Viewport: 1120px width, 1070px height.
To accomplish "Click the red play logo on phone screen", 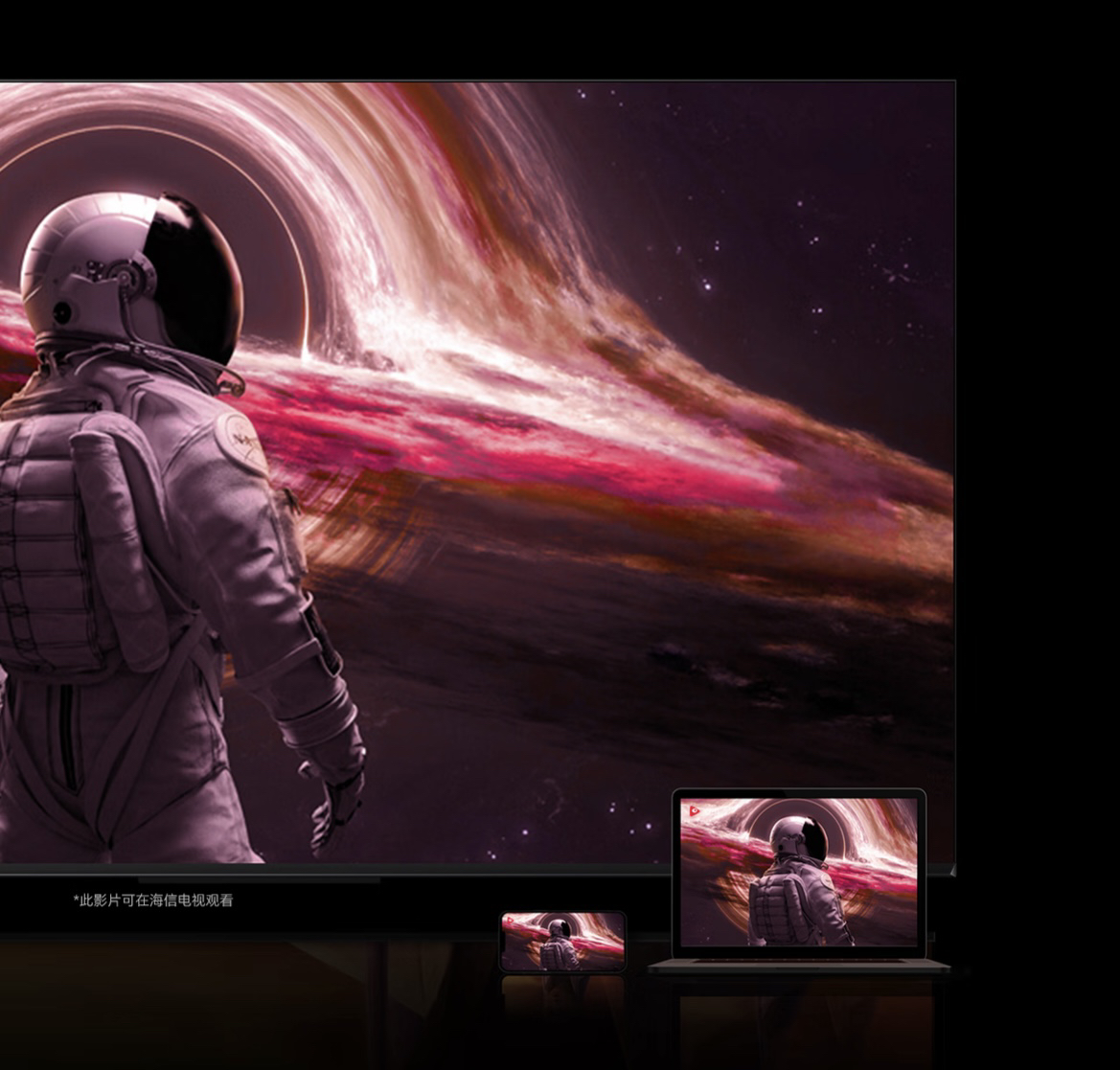I will click(x=510, y=922).
